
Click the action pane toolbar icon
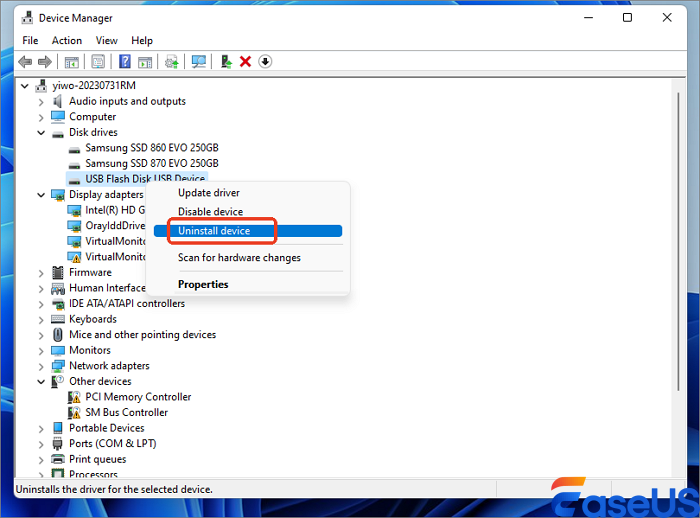(145, 62)
